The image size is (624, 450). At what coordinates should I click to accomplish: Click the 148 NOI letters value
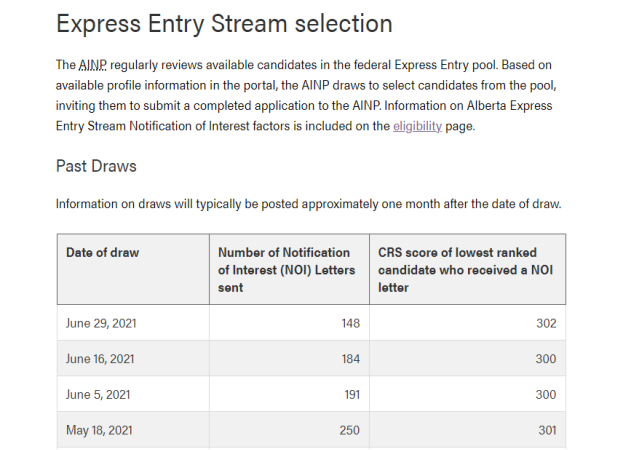pyautogui.click(x=349, y=323)
